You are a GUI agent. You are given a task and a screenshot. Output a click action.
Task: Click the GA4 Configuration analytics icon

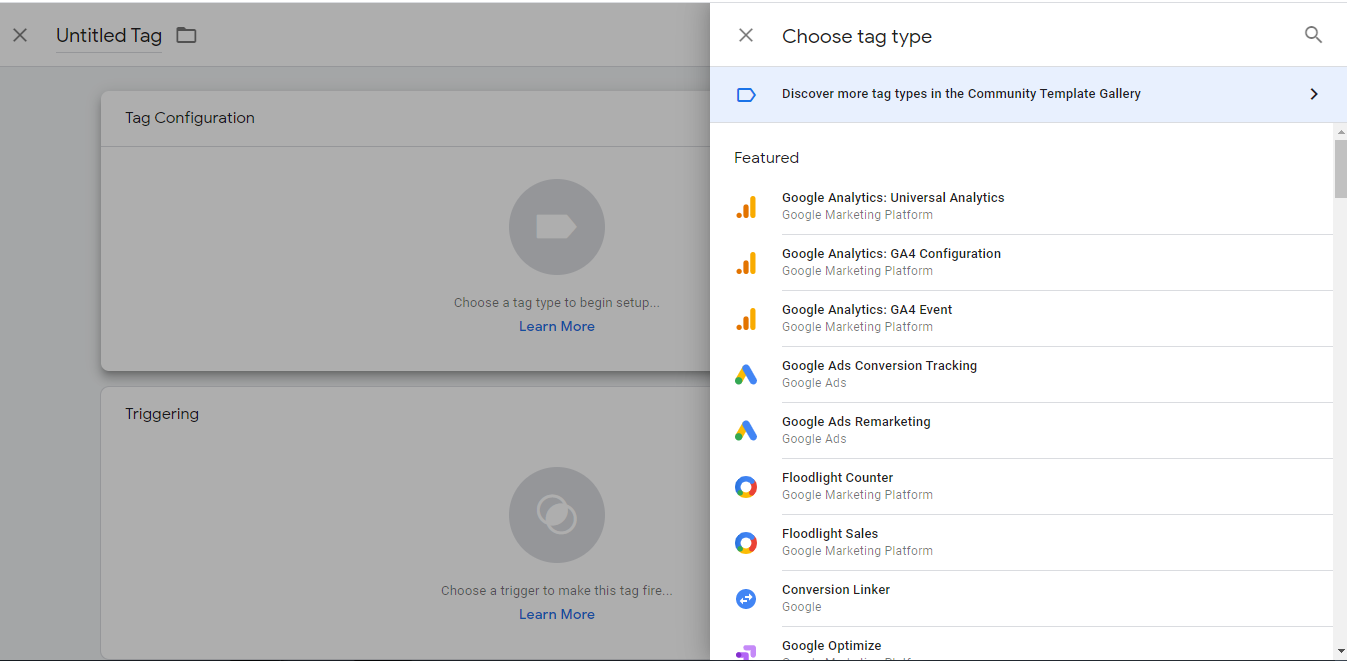746,262
